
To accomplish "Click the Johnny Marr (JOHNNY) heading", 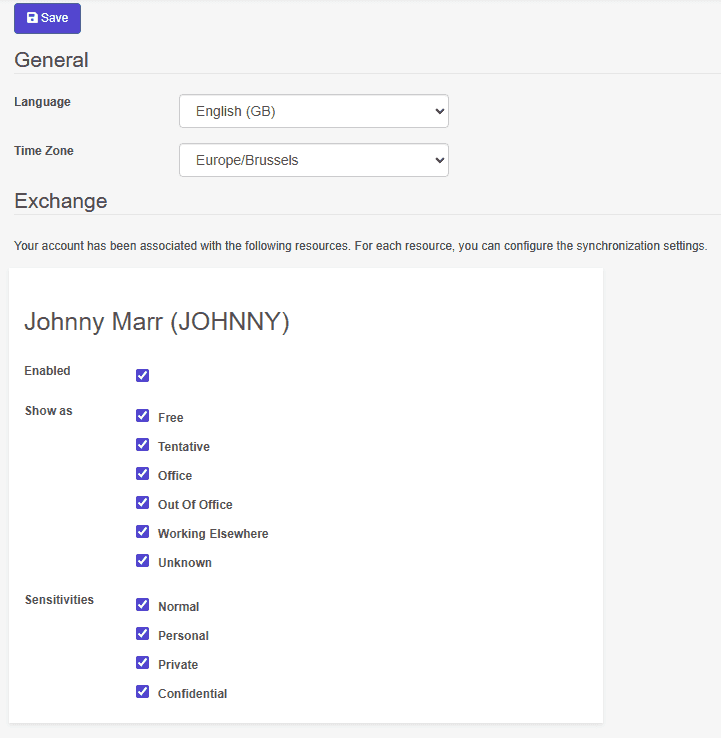I will point(157,322).
